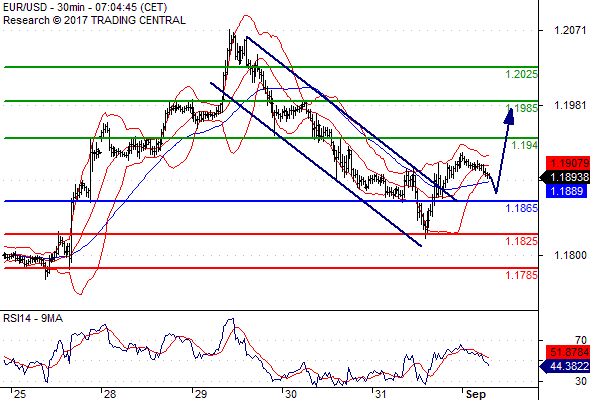The image size is (590, 400).
Task: Click the 1.2025 resistance level label
Action: [522, 74]
